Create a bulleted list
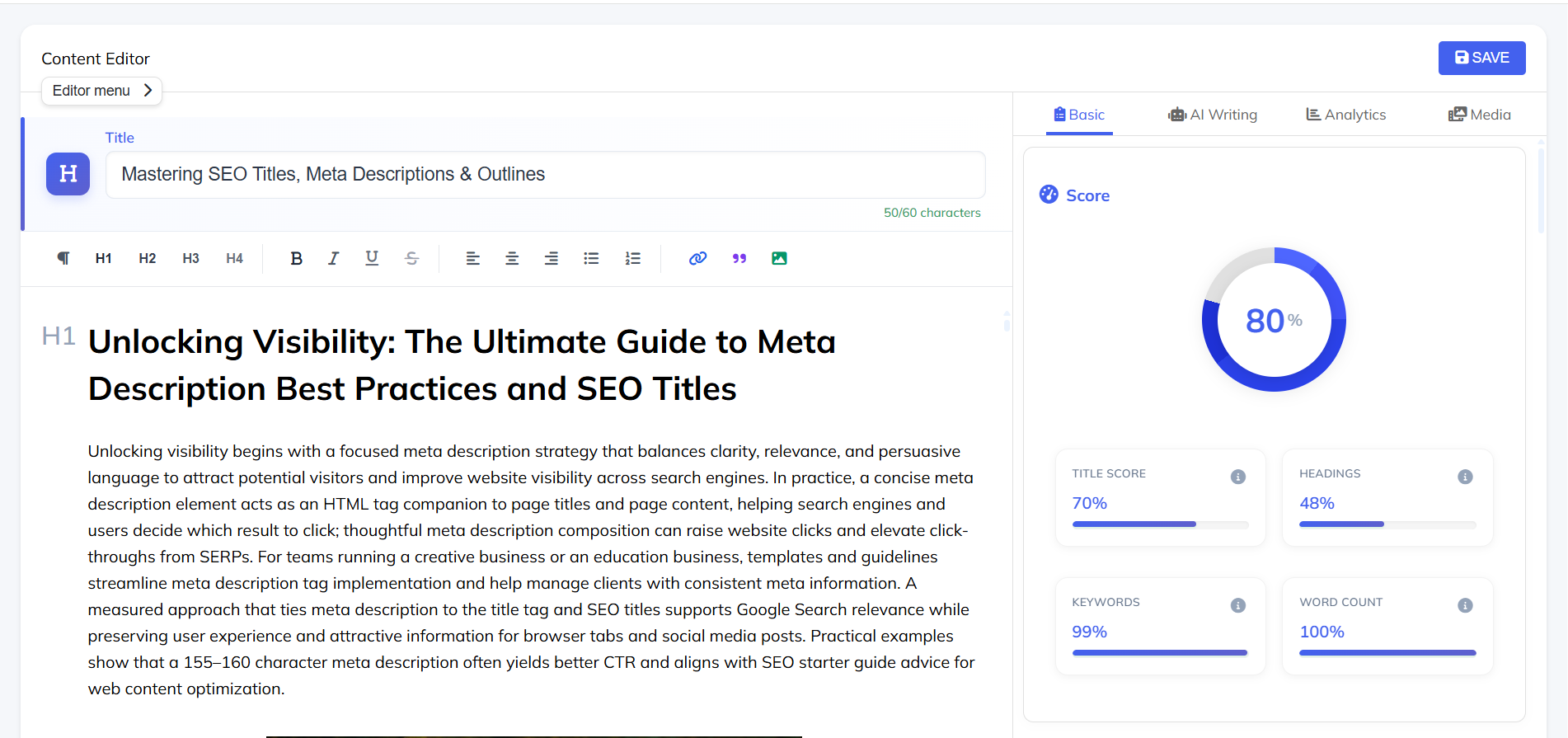The image size is (1568, 738). [x=591, y=258]
